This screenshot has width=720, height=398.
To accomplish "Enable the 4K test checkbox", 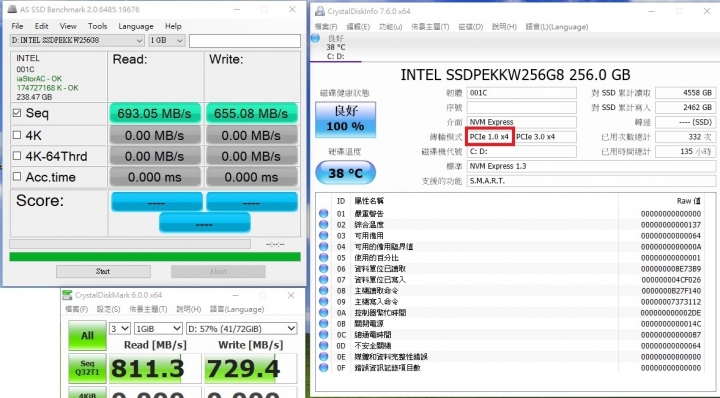I will pyautogui.click(x=17, y=135).
